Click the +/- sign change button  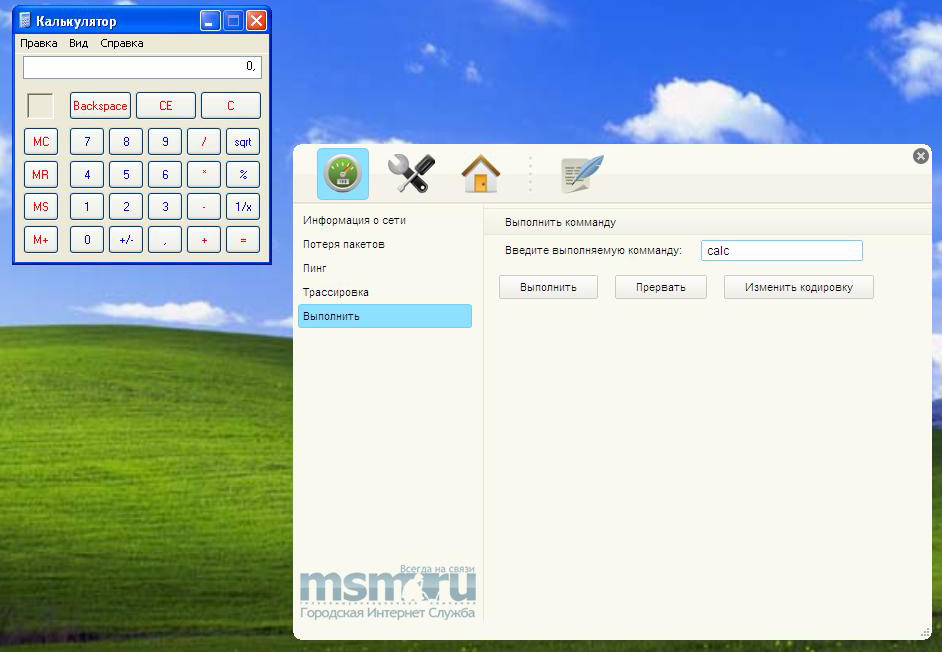[x=126, y=239]
